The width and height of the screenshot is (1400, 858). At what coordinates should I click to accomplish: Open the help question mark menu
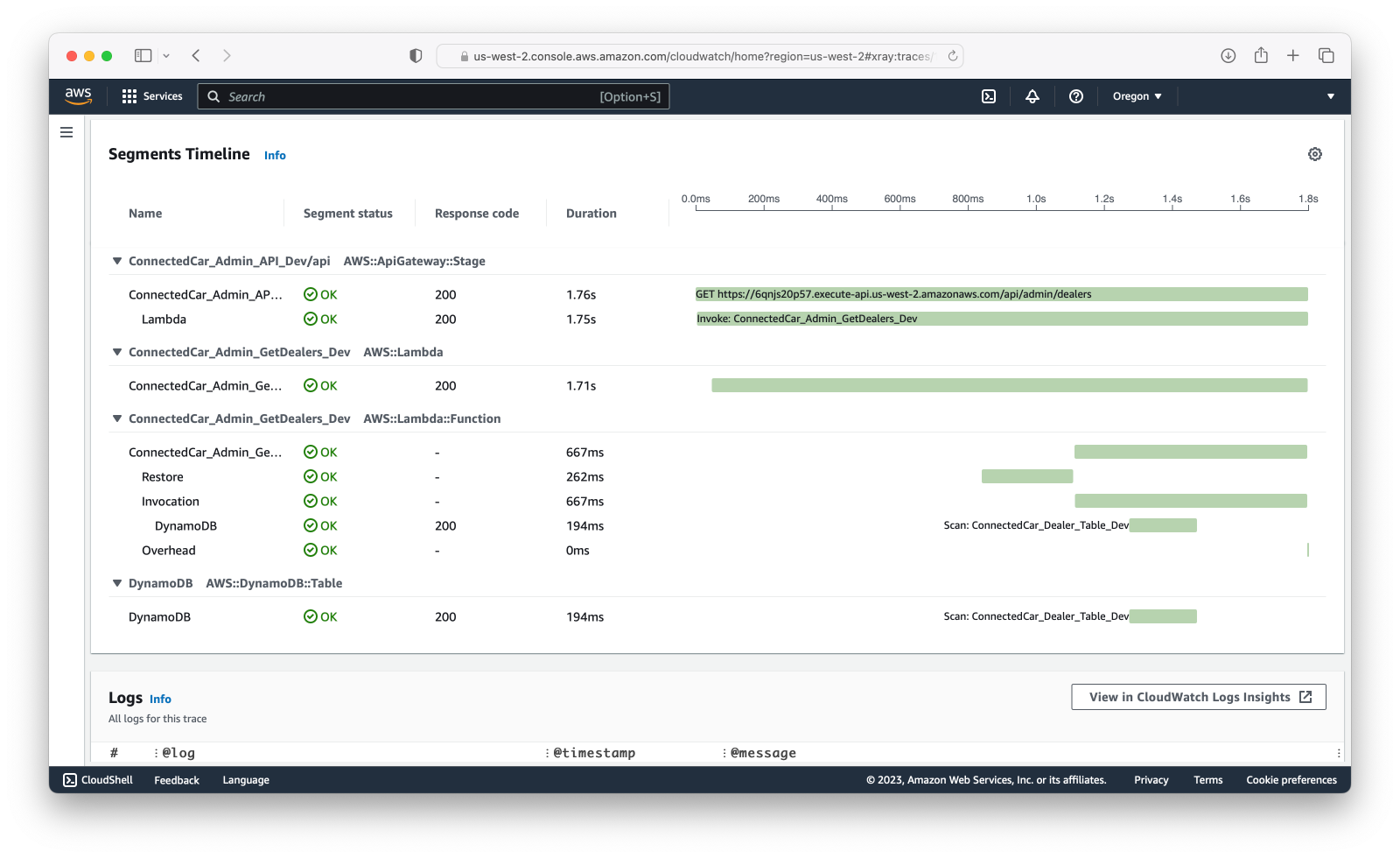[x=1076, y=96]
